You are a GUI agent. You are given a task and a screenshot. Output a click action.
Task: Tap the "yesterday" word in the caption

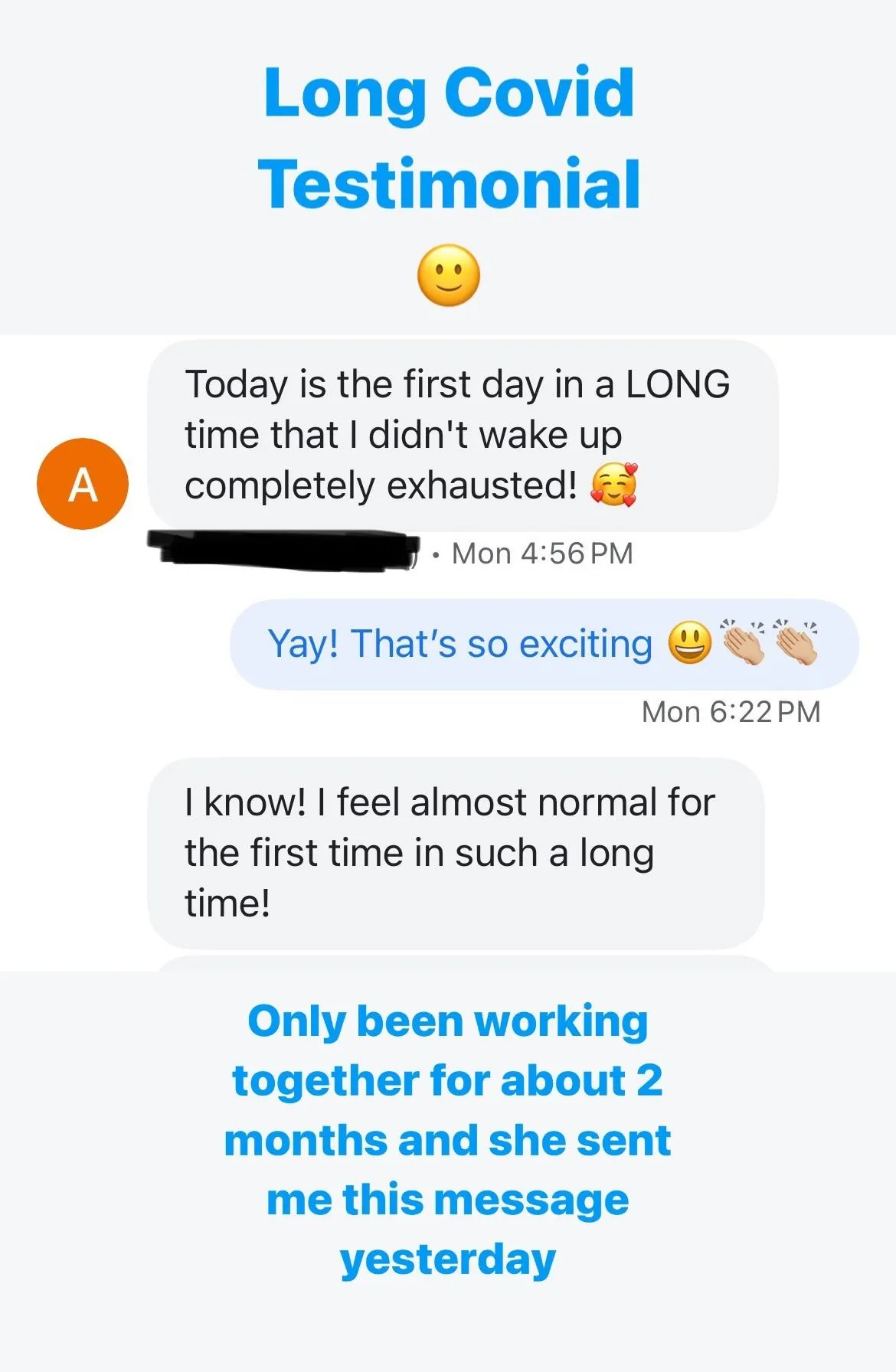[x=448, y=1260]
